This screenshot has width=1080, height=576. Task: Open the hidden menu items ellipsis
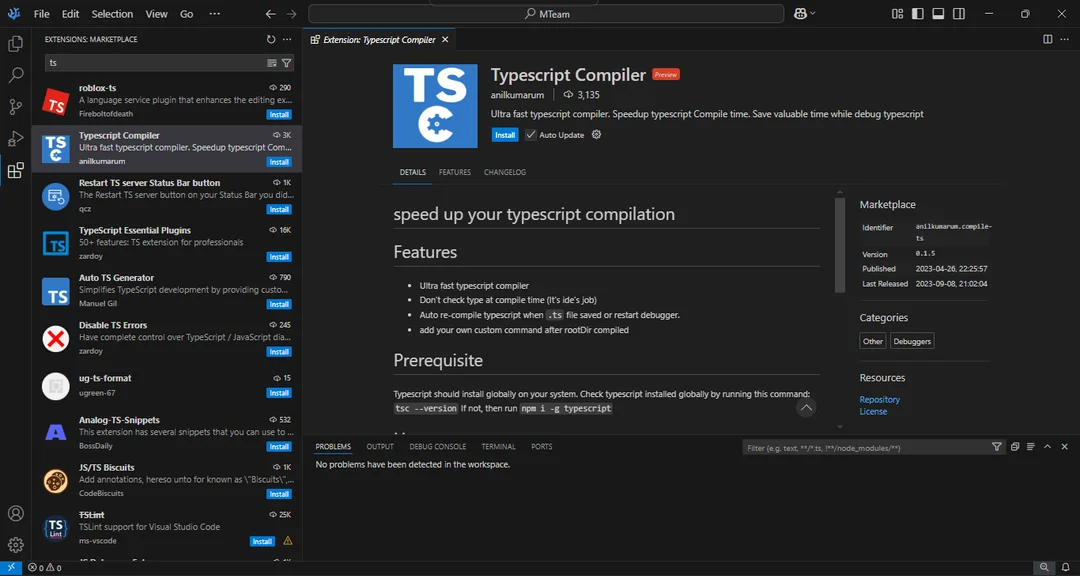click(214, 14)
